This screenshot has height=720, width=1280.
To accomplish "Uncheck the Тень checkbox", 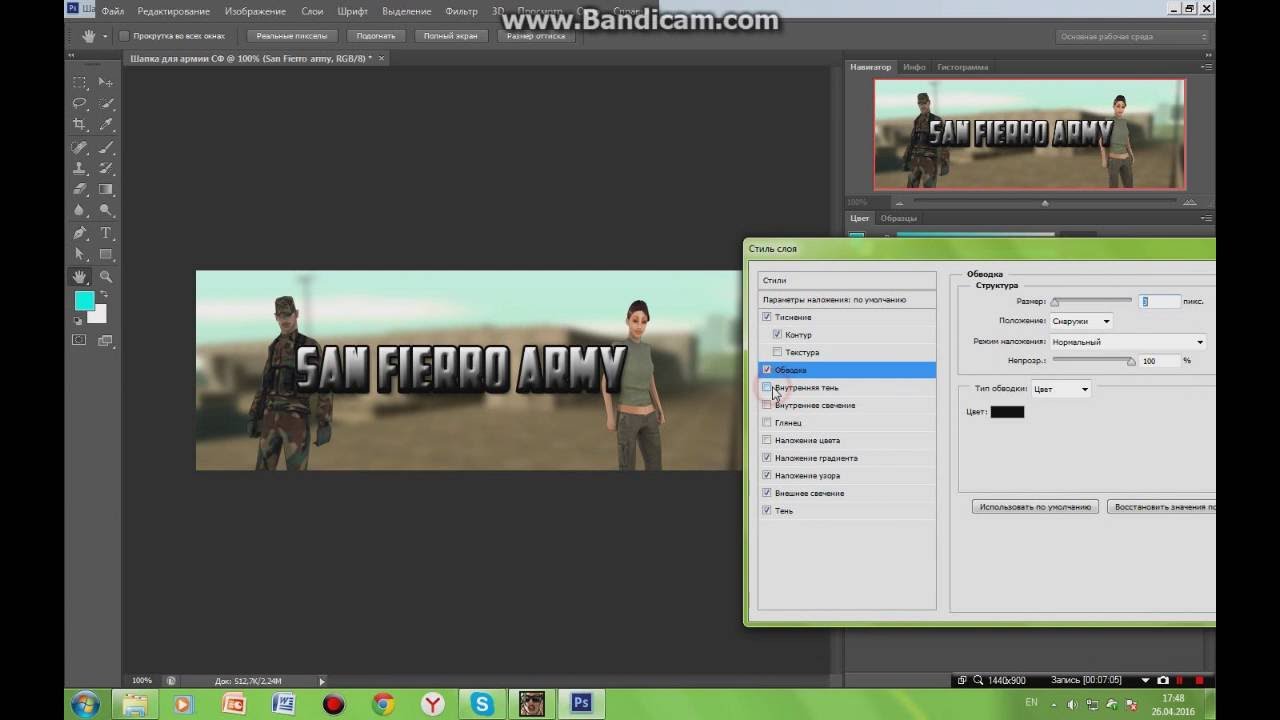I will point(767,511).
